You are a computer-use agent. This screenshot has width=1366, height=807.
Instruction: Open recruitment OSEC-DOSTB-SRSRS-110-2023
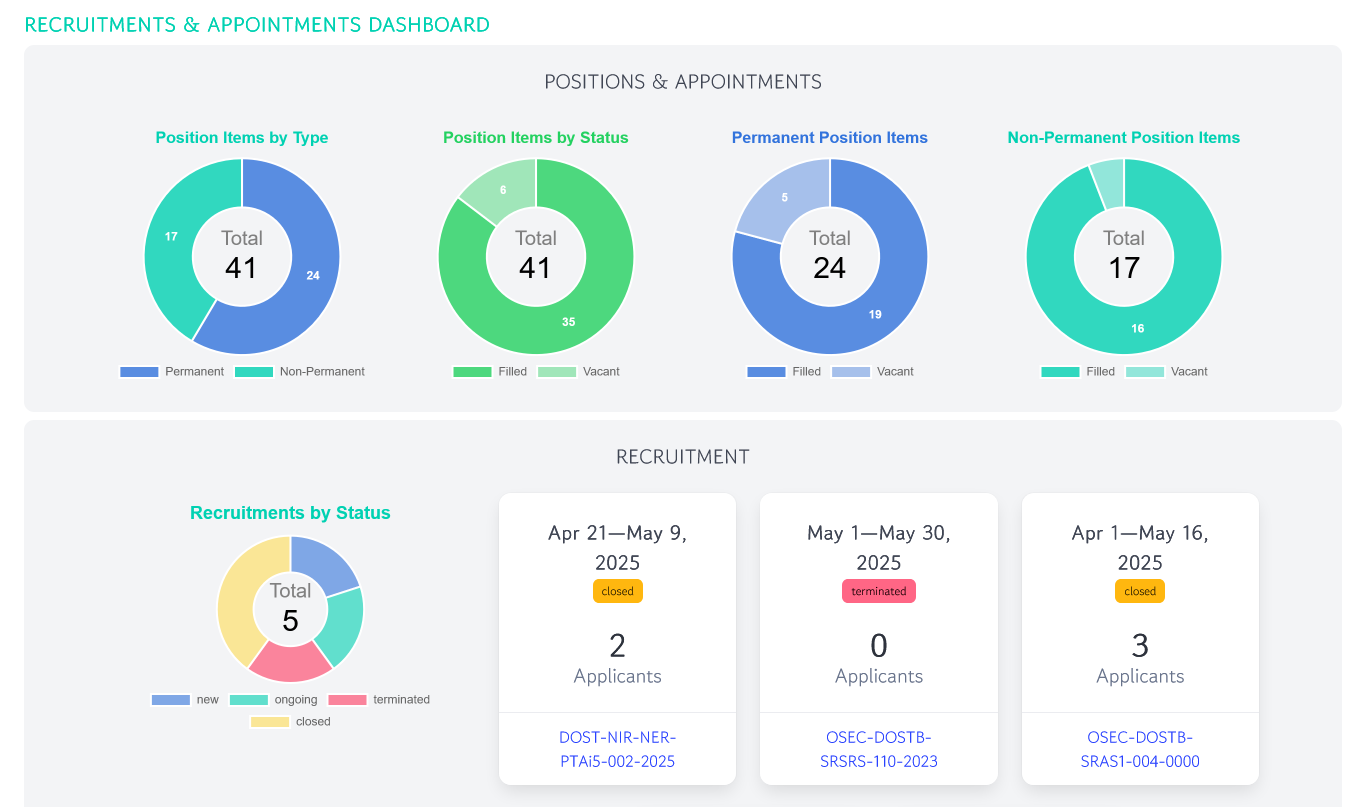click(878, 748)
